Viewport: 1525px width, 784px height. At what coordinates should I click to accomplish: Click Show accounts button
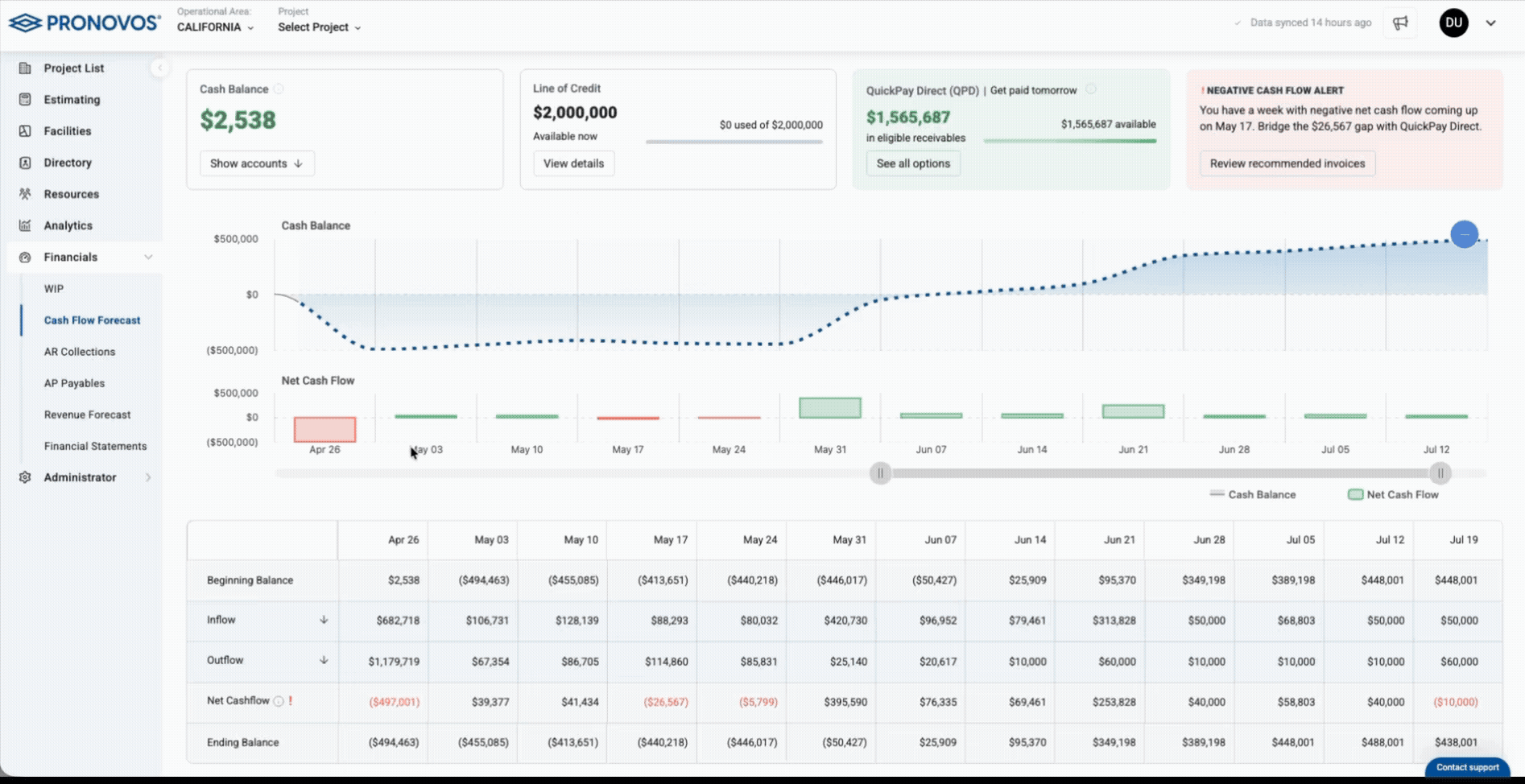coord(257,163)
